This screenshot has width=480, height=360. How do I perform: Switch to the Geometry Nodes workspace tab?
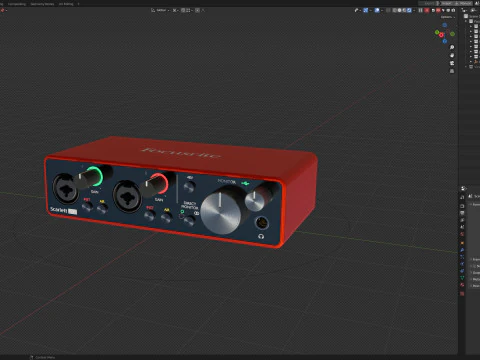42,4
